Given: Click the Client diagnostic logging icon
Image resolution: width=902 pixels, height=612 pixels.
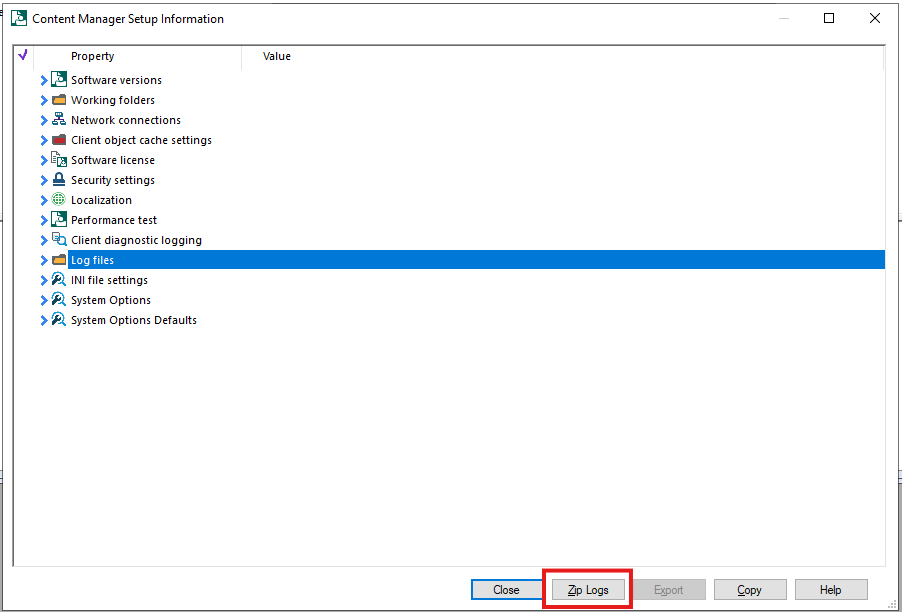Looking at the screenshot, I should tap(59, 240).
